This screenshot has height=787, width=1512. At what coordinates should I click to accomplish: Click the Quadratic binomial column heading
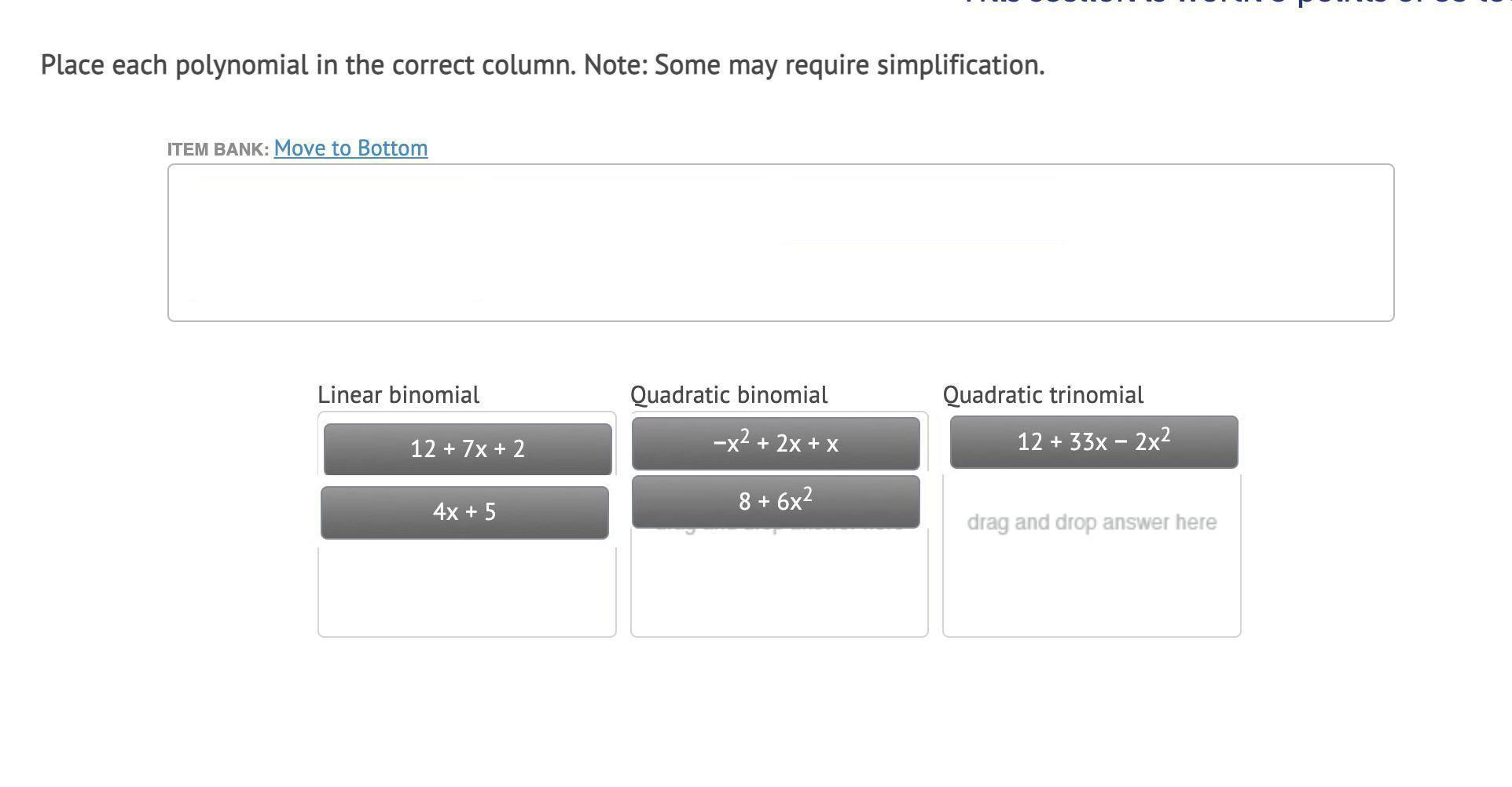(x=728, y=395)
